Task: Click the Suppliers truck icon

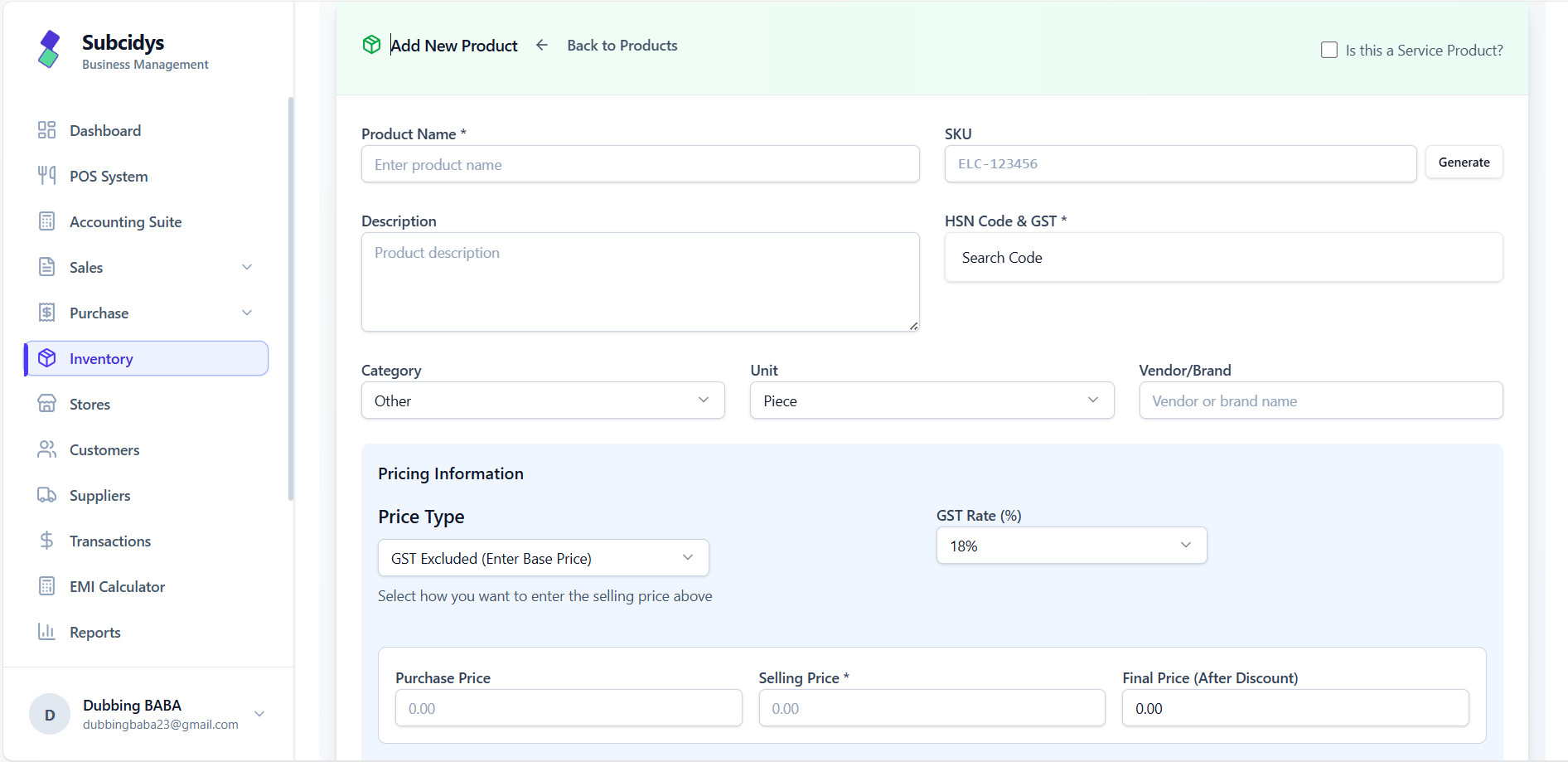Action: 46,495
